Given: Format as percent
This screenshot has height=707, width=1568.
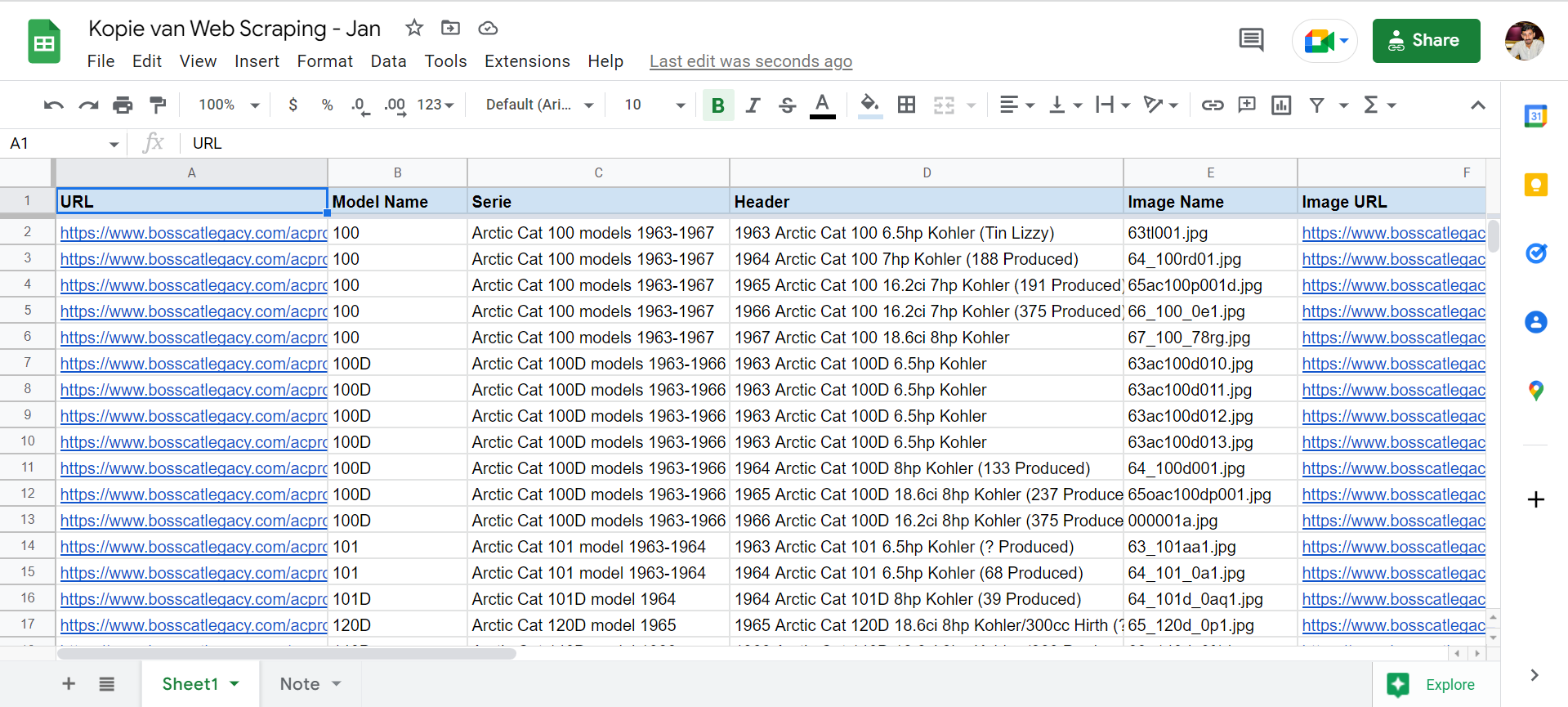Looking at the screenshot, I should tap(328, 105).
